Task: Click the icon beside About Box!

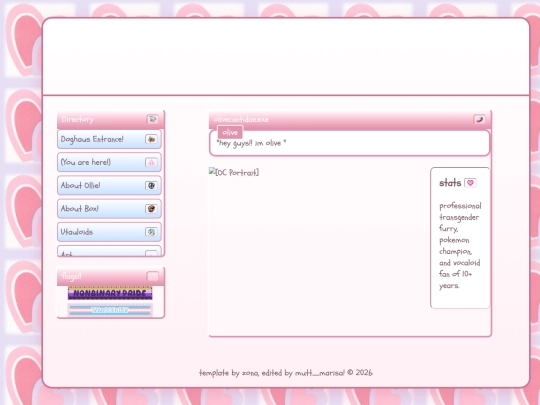Action: coord(151,209)
